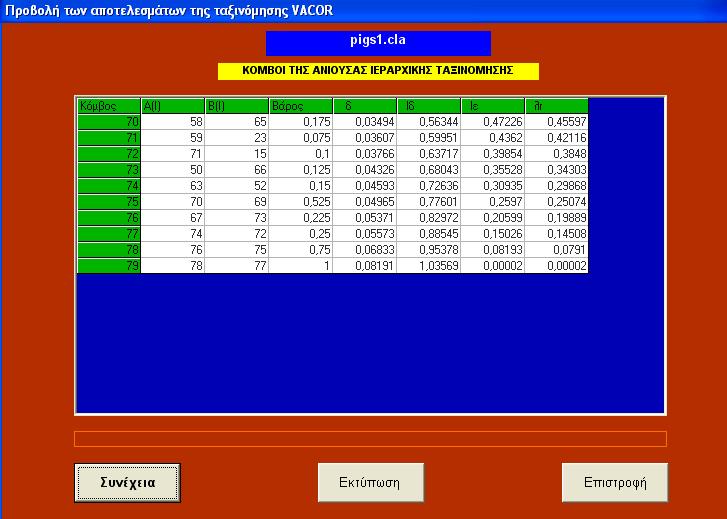Click the Ιδ value 0,72636

point(428,186)
